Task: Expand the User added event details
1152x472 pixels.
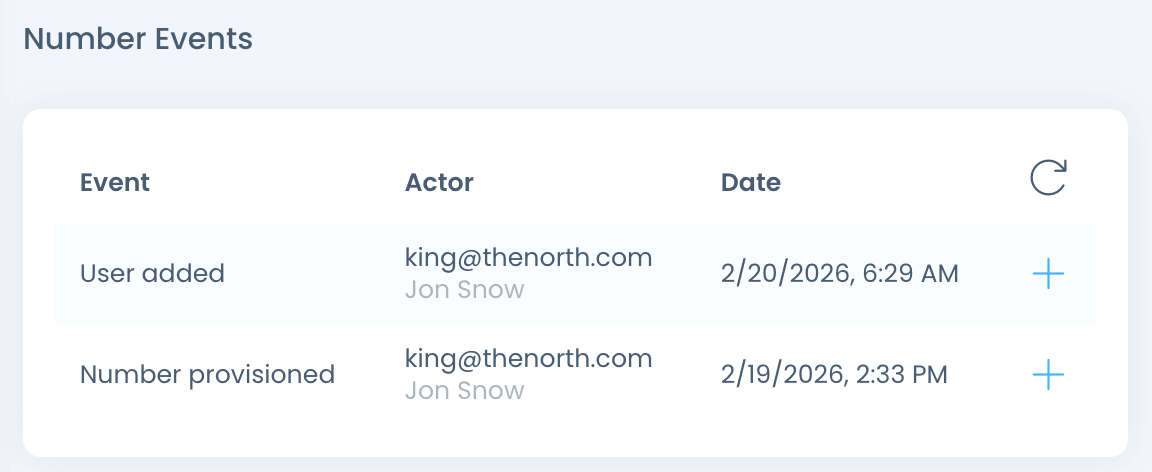Action: pyautogui.click(x=1048, y=273)
